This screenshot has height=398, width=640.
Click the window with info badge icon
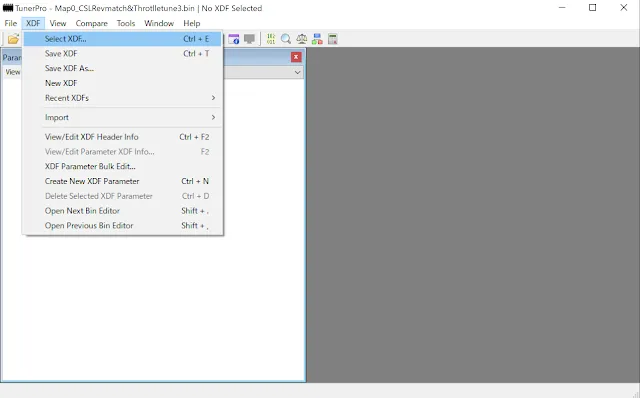(x=234, y=39)
